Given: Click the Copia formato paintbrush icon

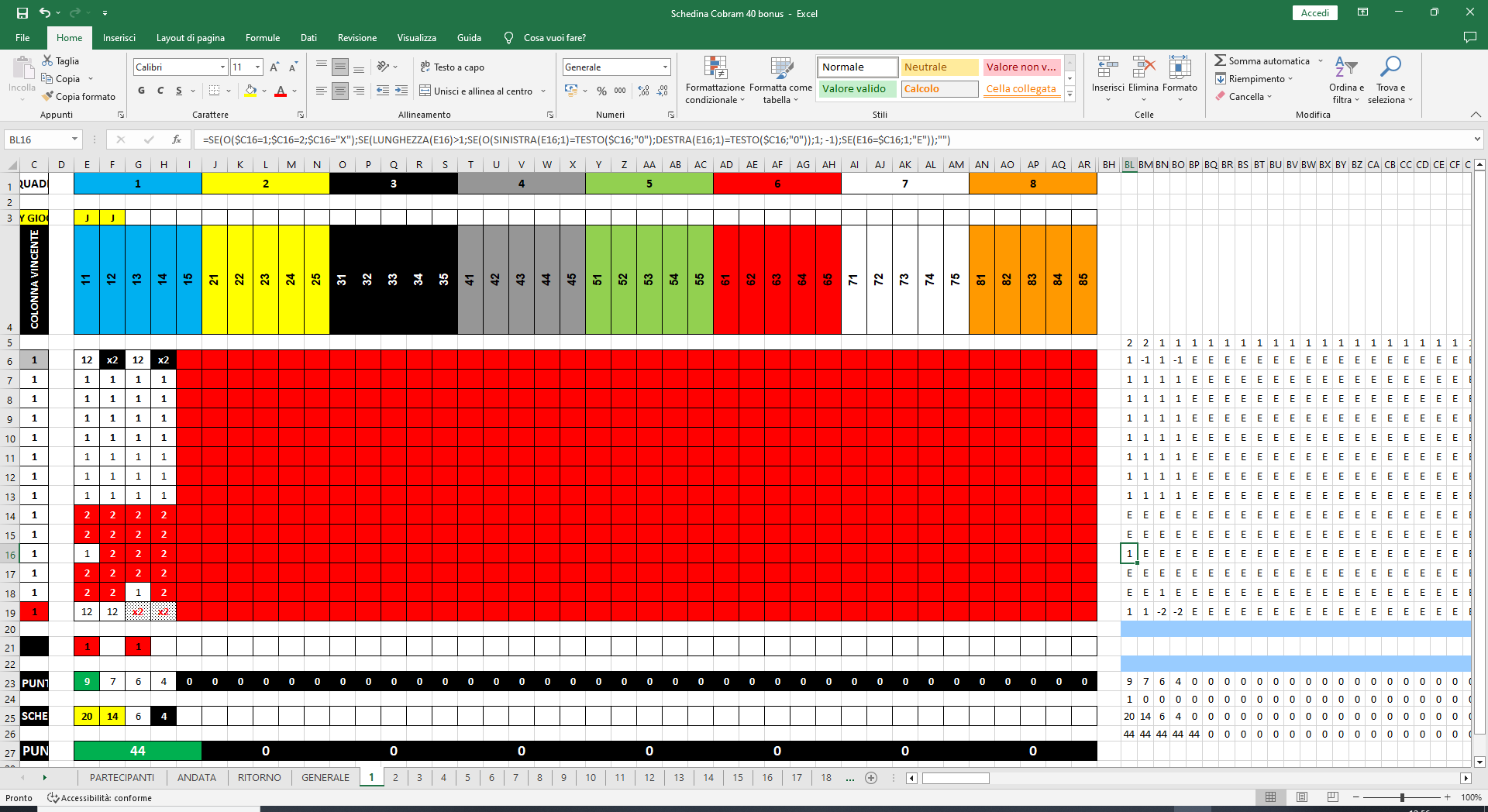Looking at the screenshot, I should (x=47, y=96).
